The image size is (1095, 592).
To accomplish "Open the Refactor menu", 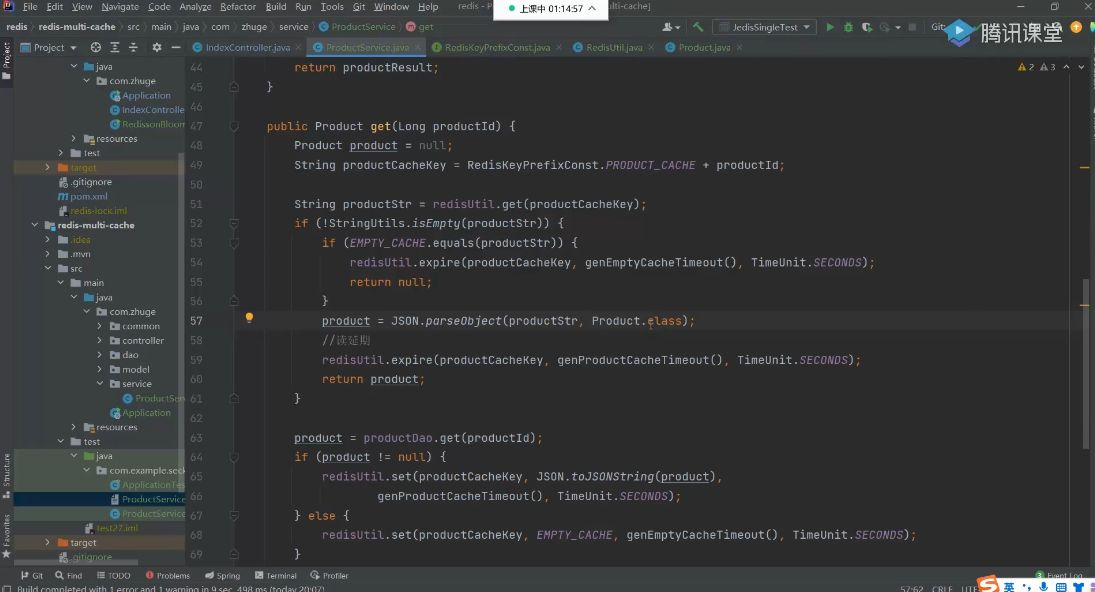I will click(238, 7).
